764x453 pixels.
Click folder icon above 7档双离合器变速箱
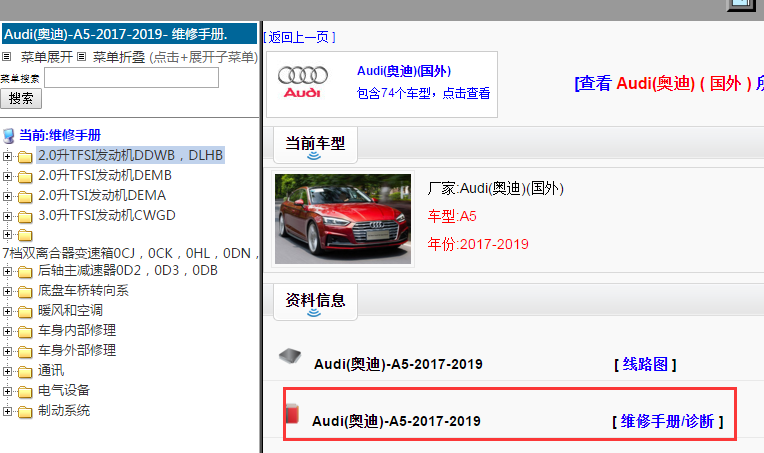click(x=25, y=236)
